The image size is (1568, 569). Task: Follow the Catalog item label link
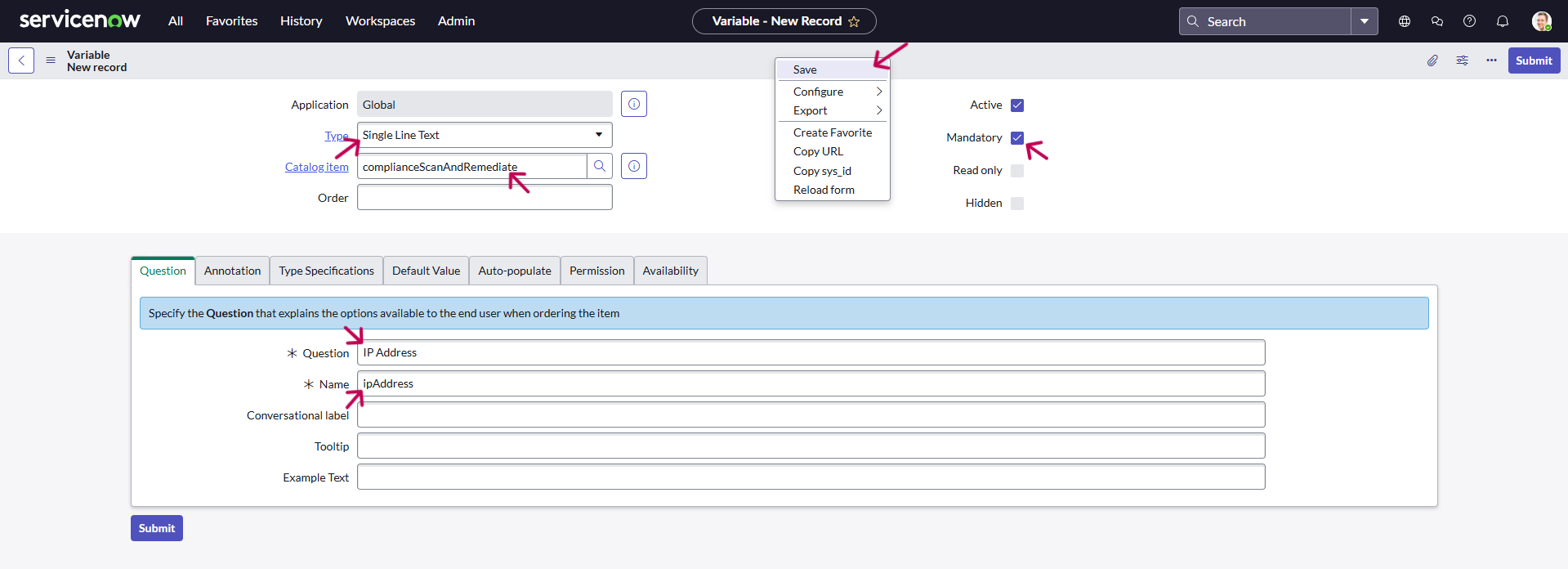[316, 167]
